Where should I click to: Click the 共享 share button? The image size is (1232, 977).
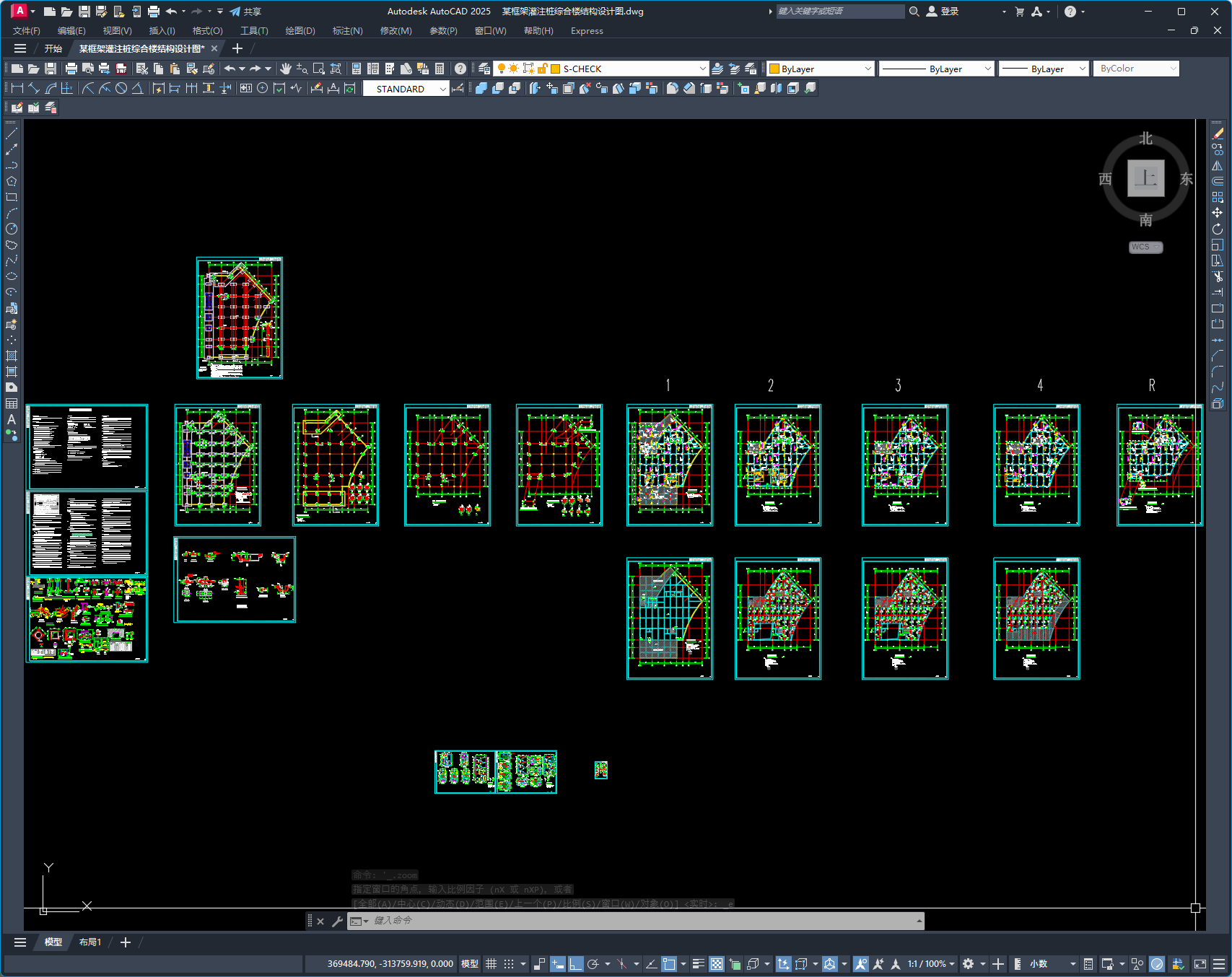tap(245, 12)
